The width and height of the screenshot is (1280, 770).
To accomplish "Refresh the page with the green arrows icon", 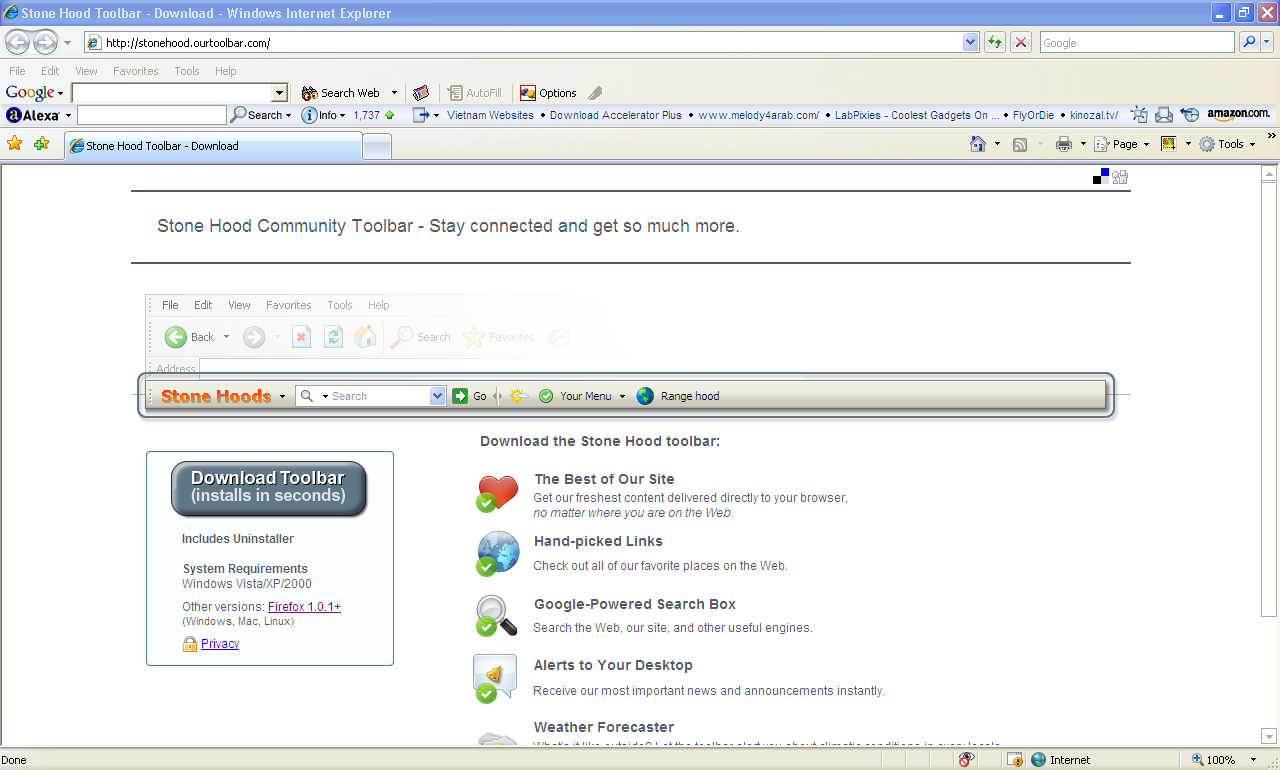I will (994, 42).
